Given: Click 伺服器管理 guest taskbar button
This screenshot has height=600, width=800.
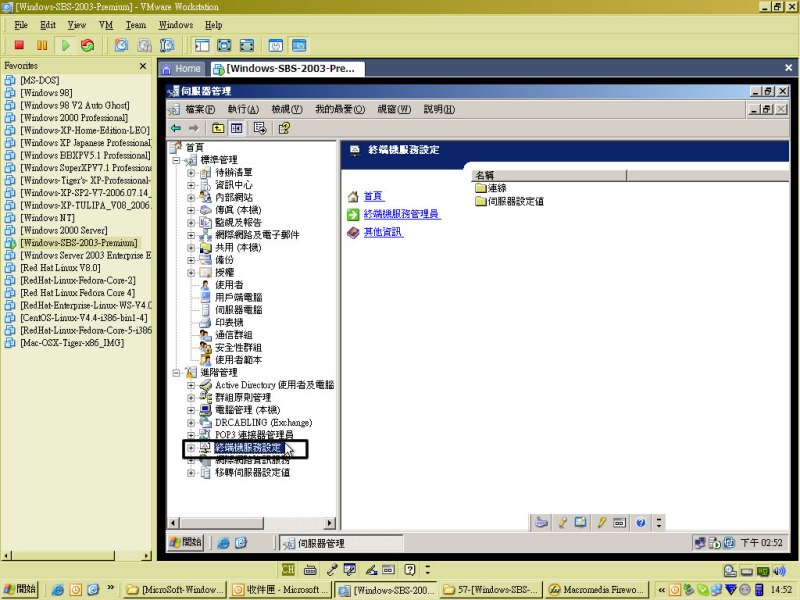Looking at the screenshot, I should pos(341,543).
